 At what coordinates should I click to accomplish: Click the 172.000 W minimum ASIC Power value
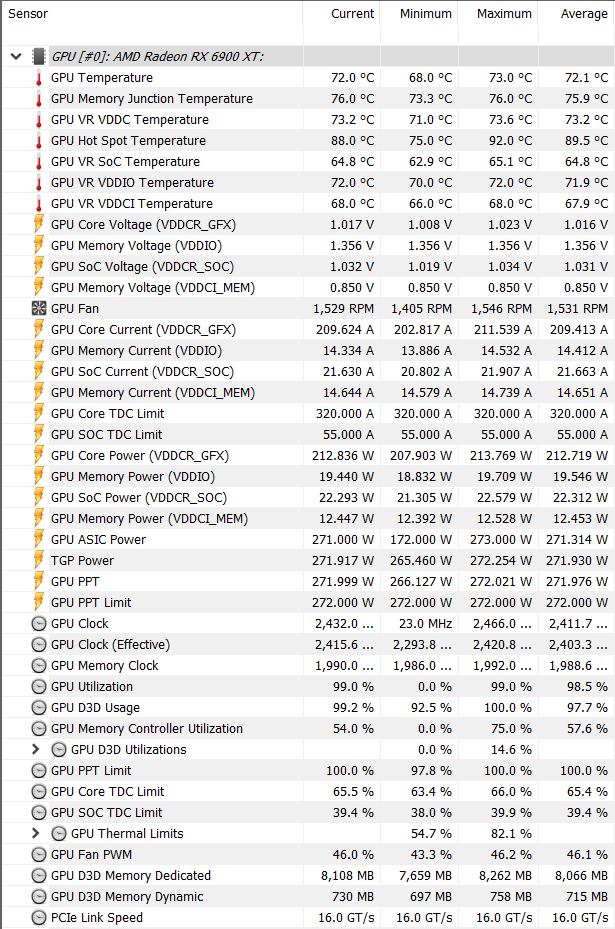421,540
